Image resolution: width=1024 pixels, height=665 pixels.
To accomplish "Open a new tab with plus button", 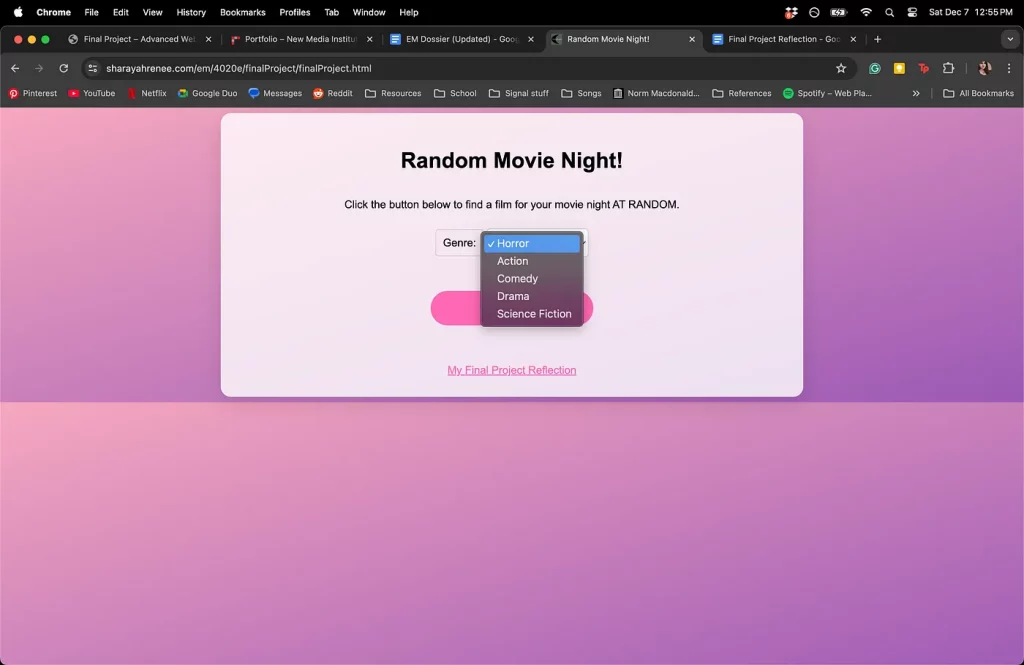I will pyautogui.click(x=877, y=39).
